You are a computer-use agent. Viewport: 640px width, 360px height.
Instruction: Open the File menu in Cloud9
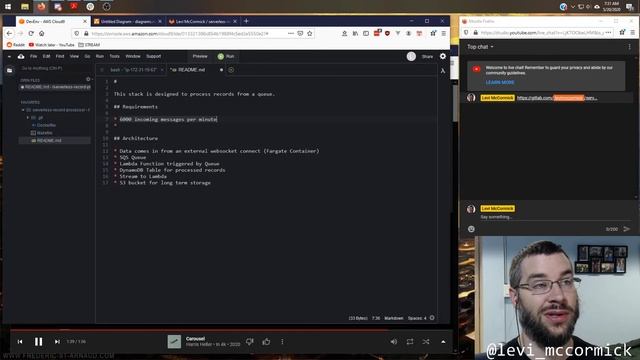tap(33, 56)
